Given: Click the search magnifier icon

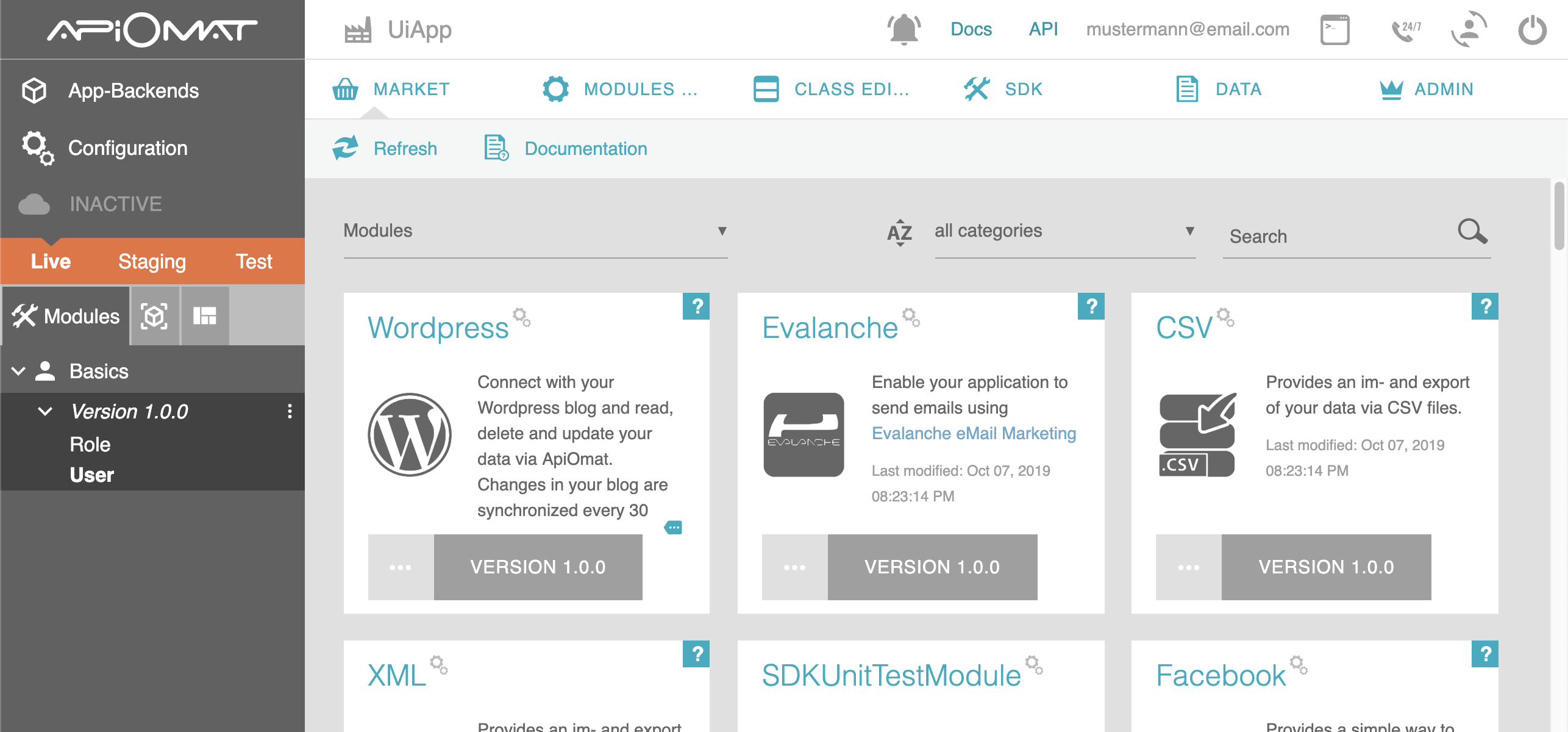Looking at the screenshot, I should click(x=1473, y=231).
